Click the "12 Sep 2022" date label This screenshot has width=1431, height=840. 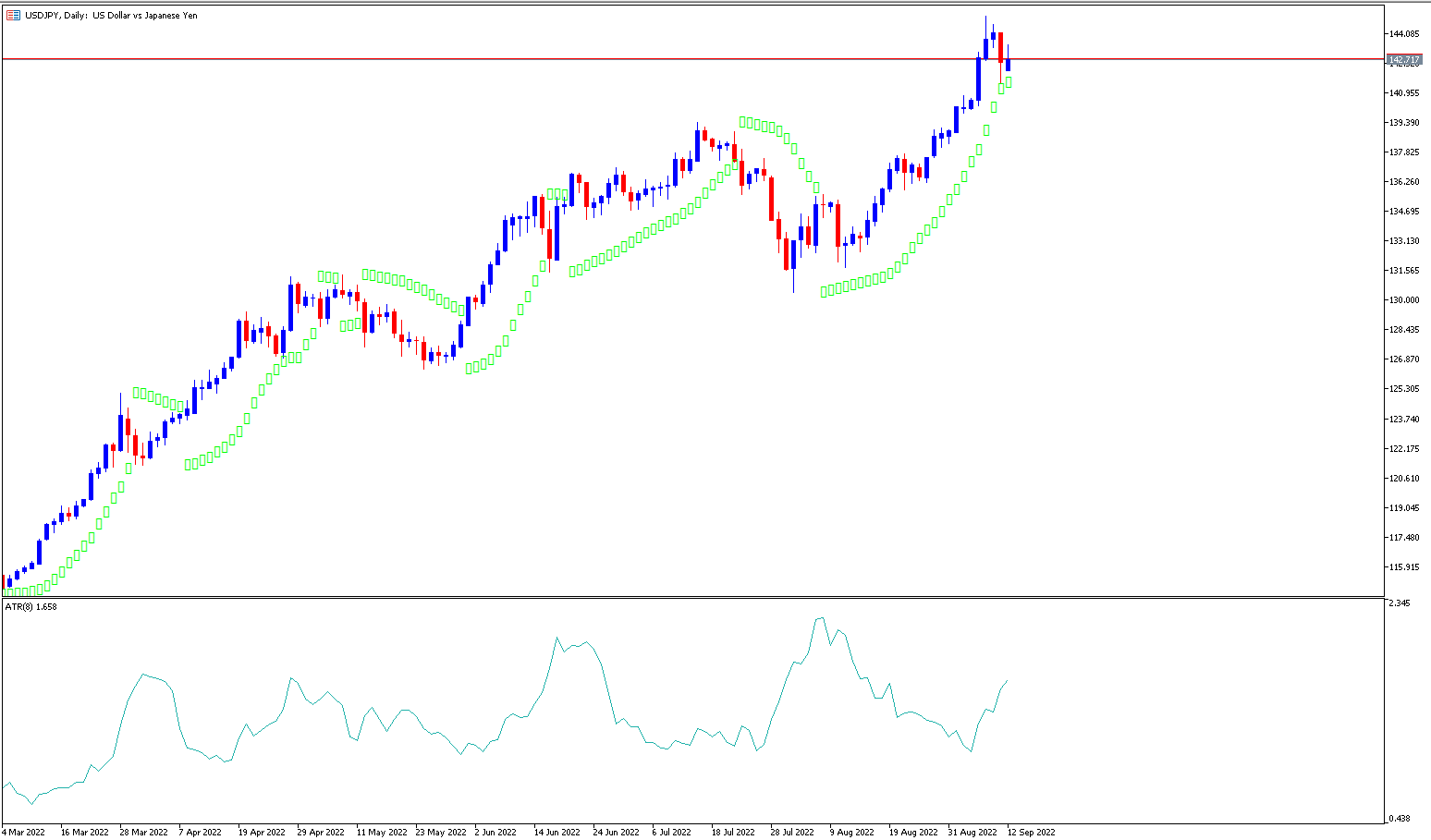tap(1031, 833)
